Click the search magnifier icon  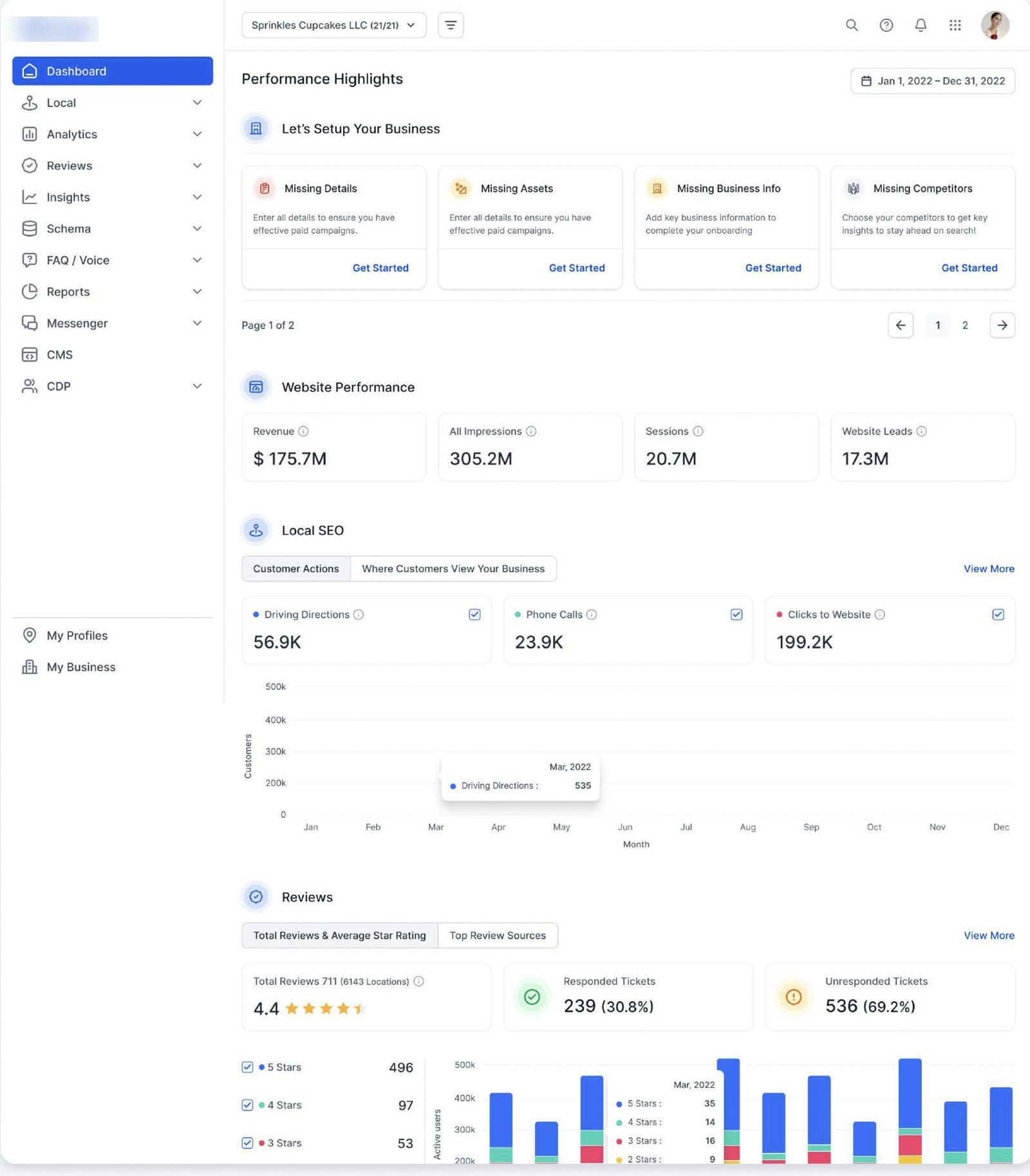(x=852, y=25)
